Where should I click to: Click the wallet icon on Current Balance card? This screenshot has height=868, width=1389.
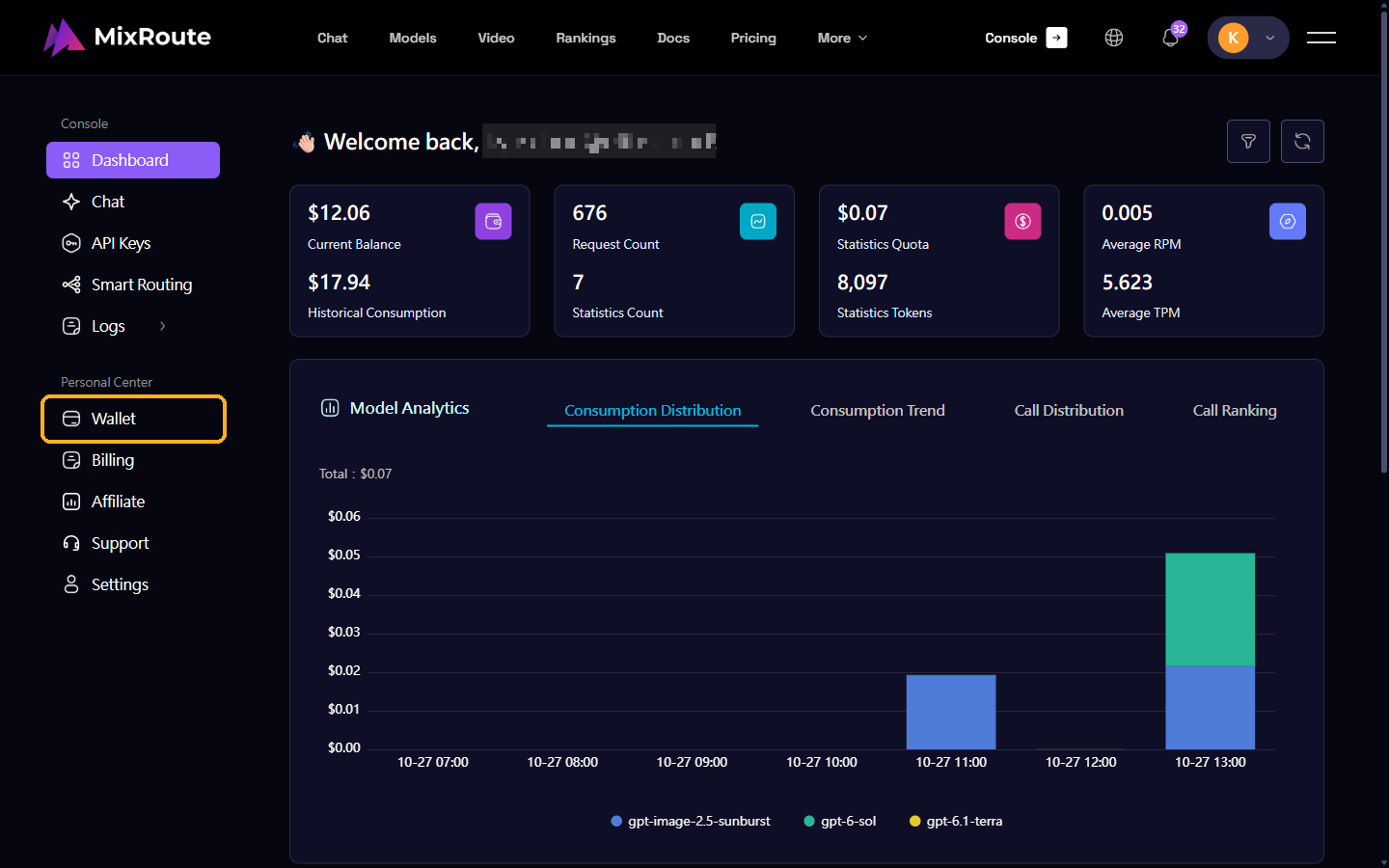pos(493,221)
